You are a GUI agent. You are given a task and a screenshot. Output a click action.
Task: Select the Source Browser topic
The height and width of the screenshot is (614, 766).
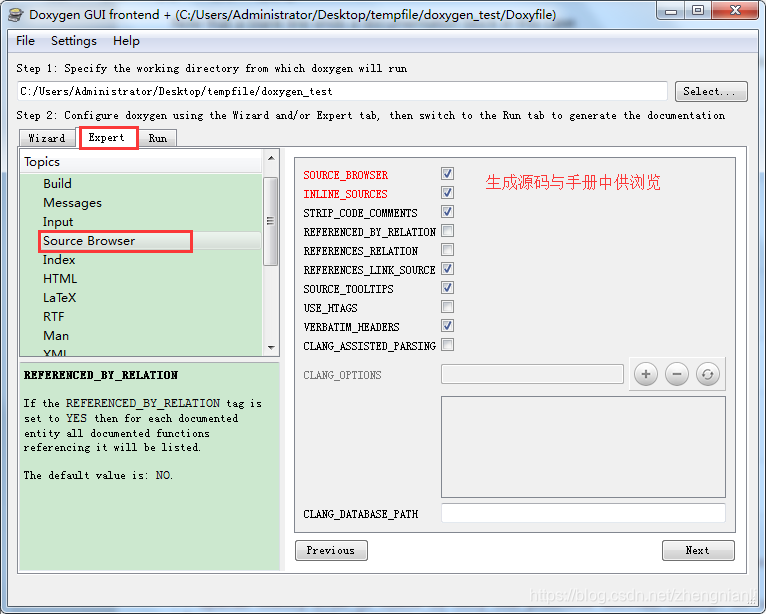coord(89,241)
